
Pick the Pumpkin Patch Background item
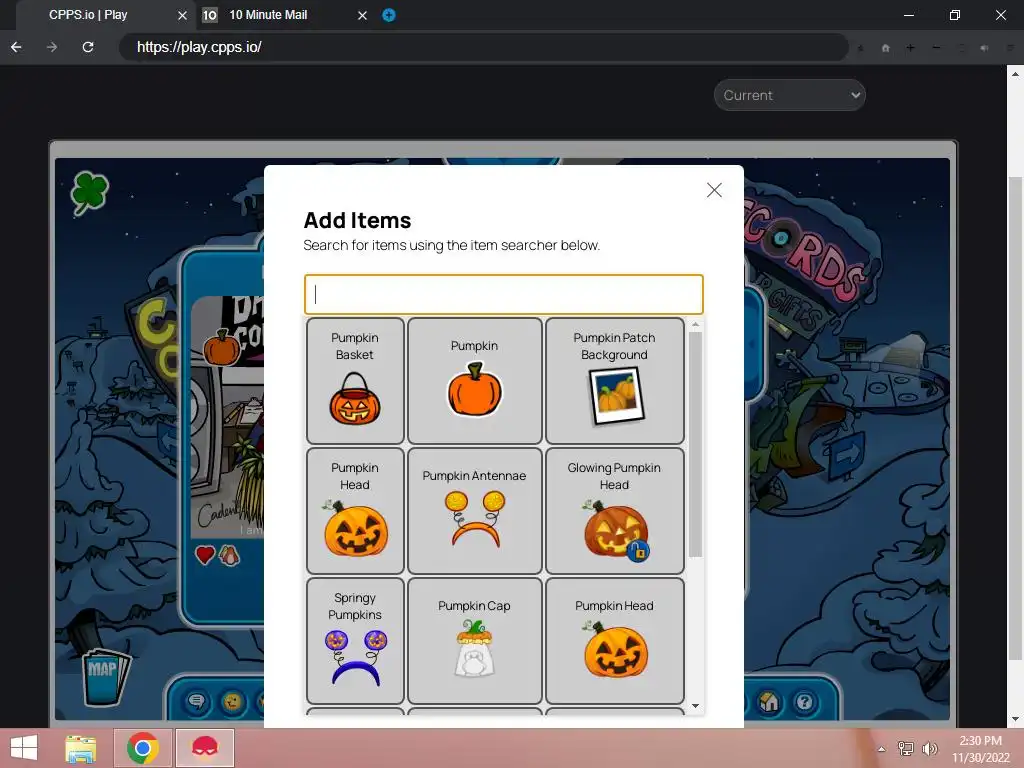(x=615, y=381)
